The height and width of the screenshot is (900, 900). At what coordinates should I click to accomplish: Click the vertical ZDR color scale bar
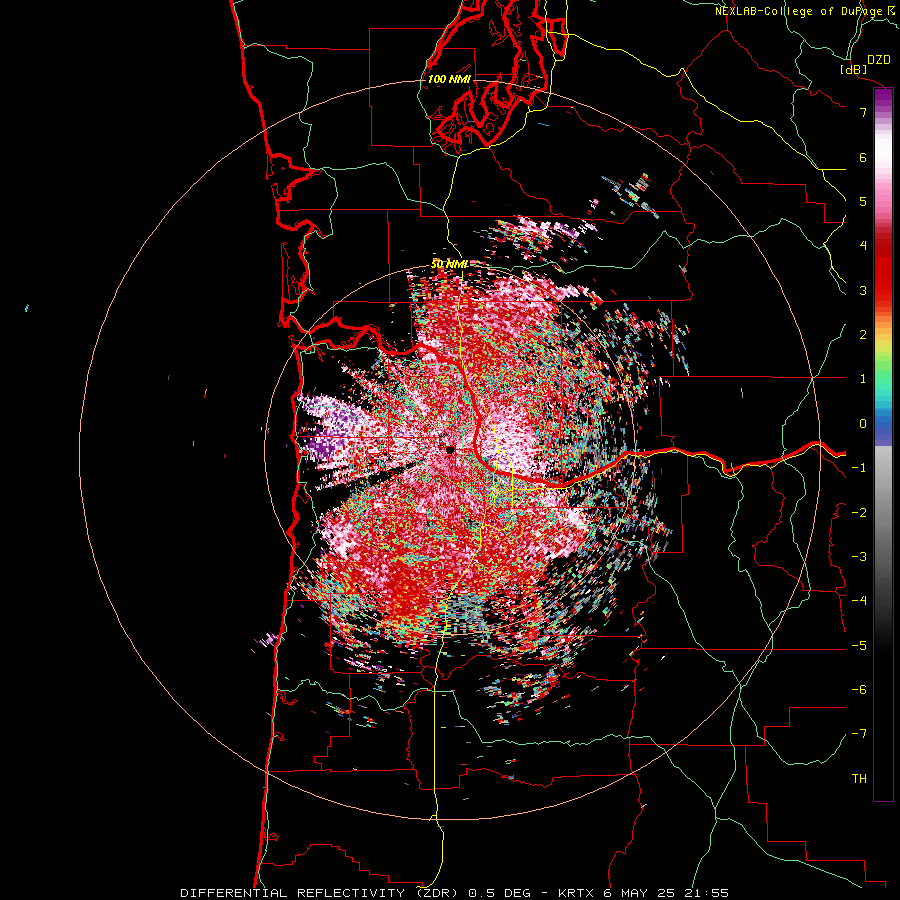[x=883, y=444]
